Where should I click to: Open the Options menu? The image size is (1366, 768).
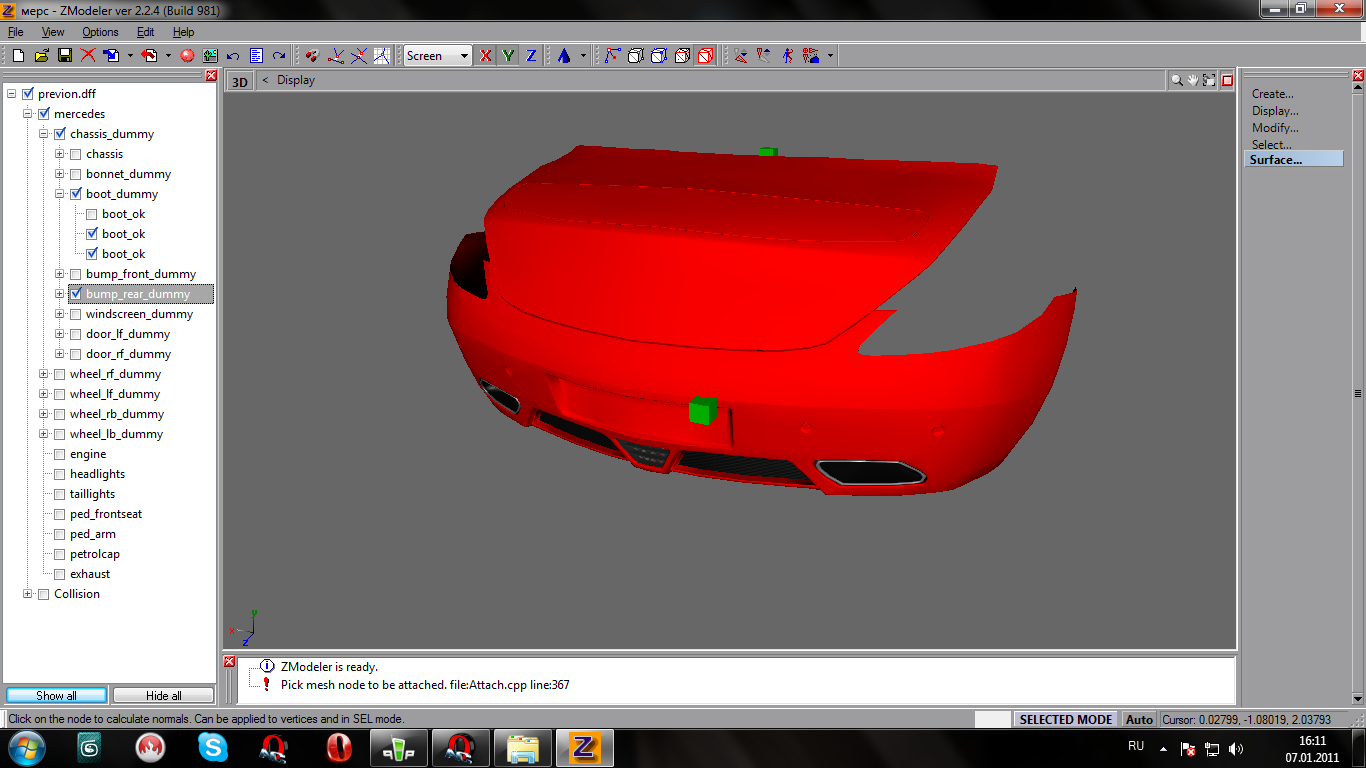tap(100, 32)
